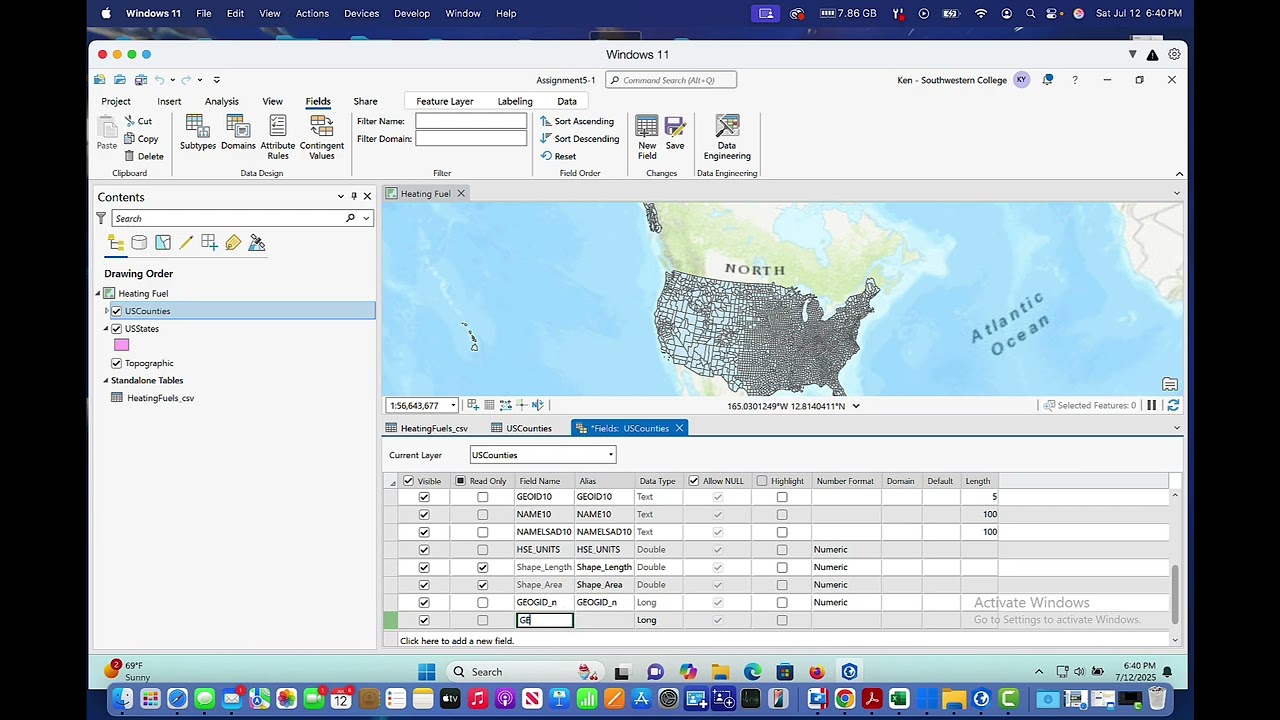
Task: Click here to add a new field
Action: click(457, 641)
